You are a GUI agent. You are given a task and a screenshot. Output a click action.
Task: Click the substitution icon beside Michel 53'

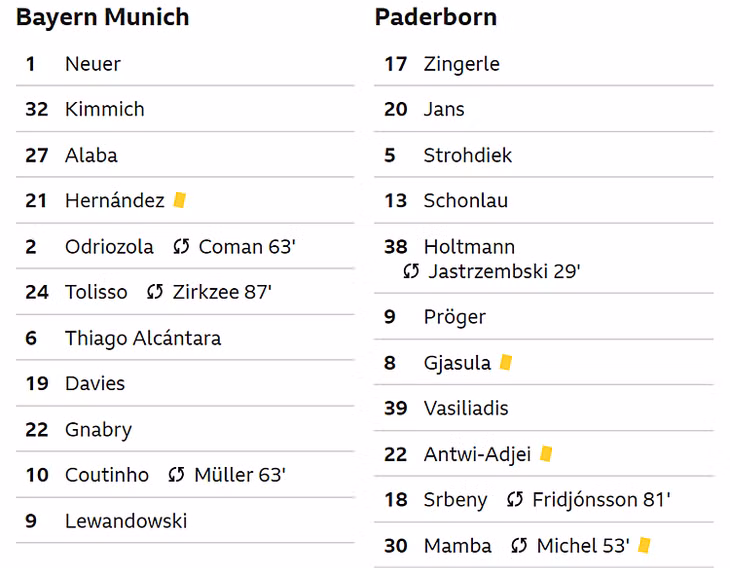tap(519, 546)
